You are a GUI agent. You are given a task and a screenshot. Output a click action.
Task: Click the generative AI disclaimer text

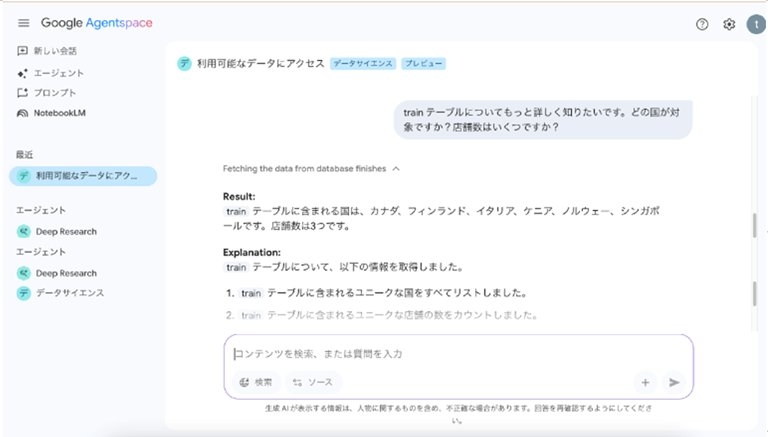(458, 414)
